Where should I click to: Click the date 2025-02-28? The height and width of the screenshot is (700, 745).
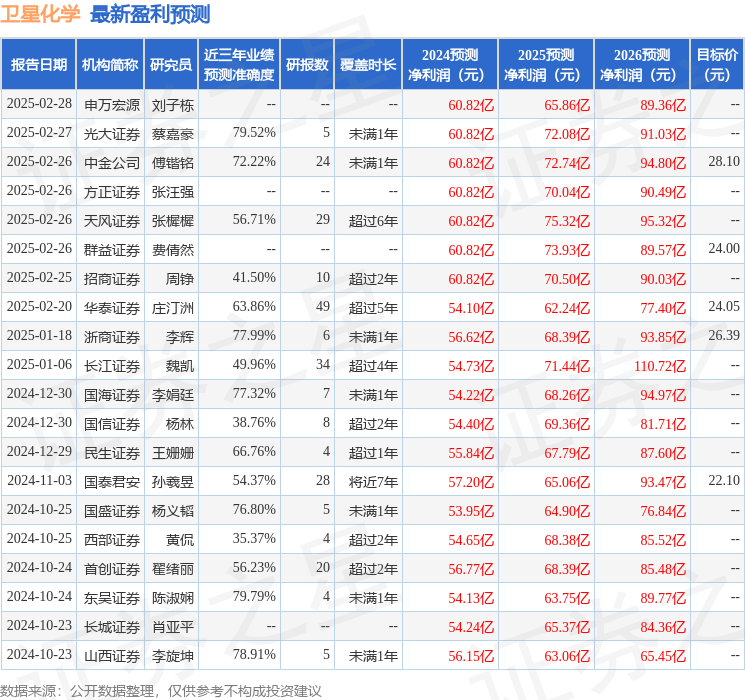click(39, 103)
